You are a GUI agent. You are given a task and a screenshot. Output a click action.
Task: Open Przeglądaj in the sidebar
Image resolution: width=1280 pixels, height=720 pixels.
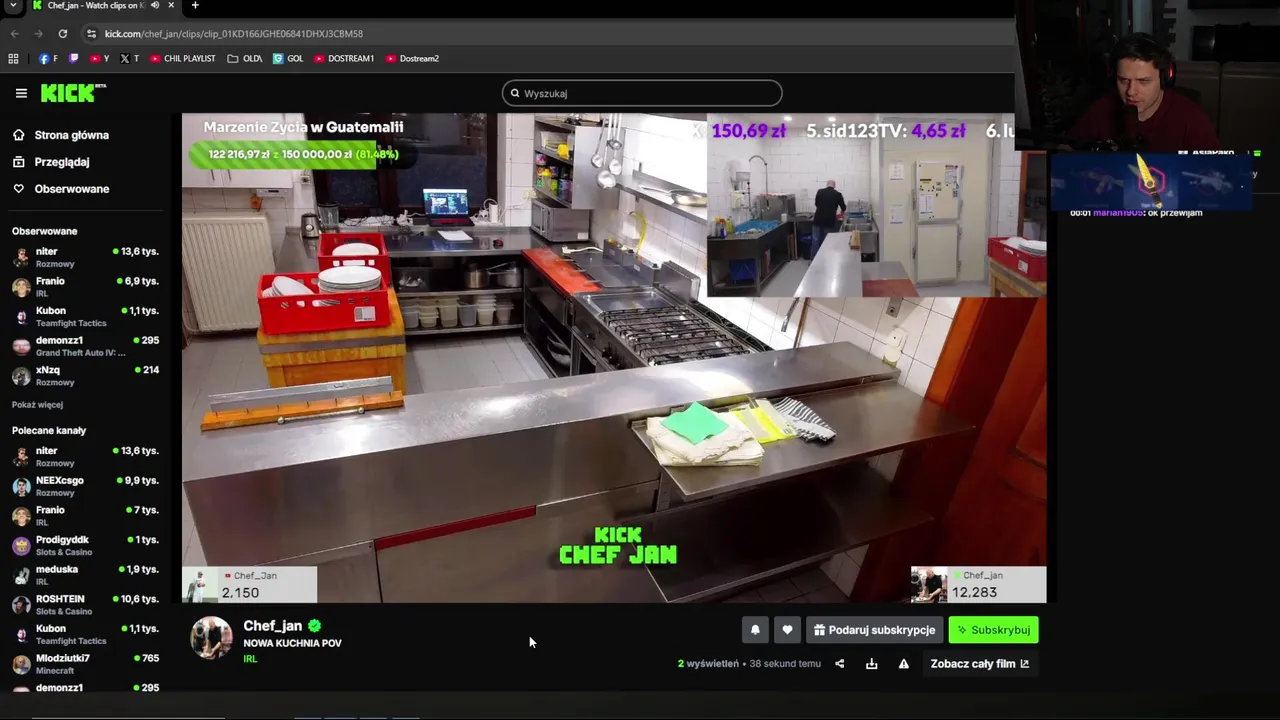[x=60, y=162]
